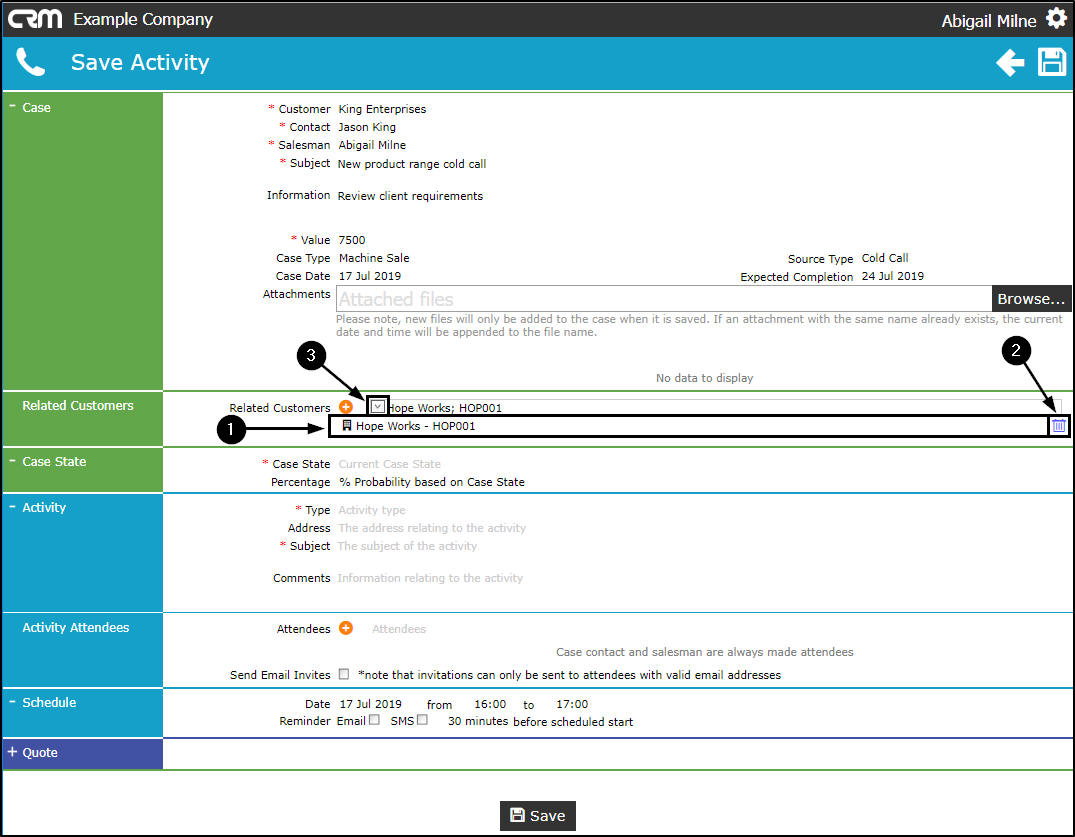Viewport: 1075px width, 837px height.
Task: Click the Related Customers section header
Action: (77, 405)
